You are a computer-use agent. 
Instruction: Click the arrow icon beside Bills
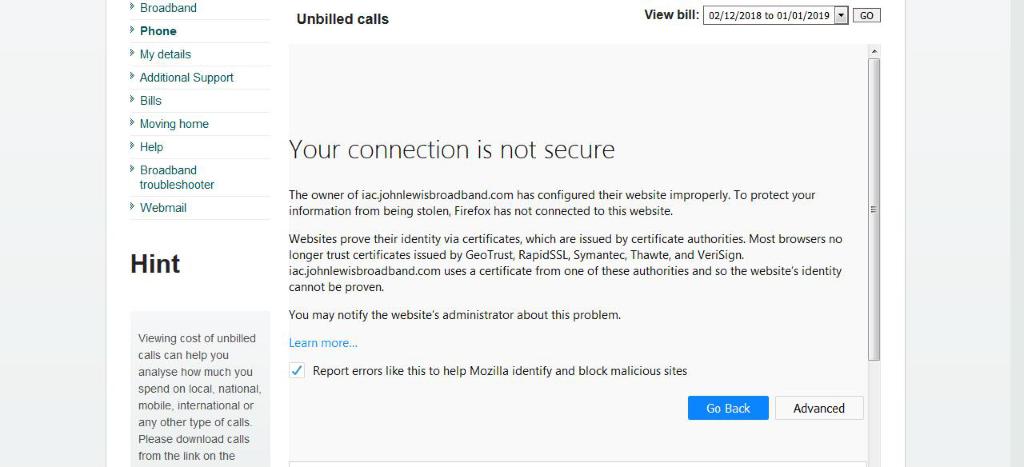point(132,99)
